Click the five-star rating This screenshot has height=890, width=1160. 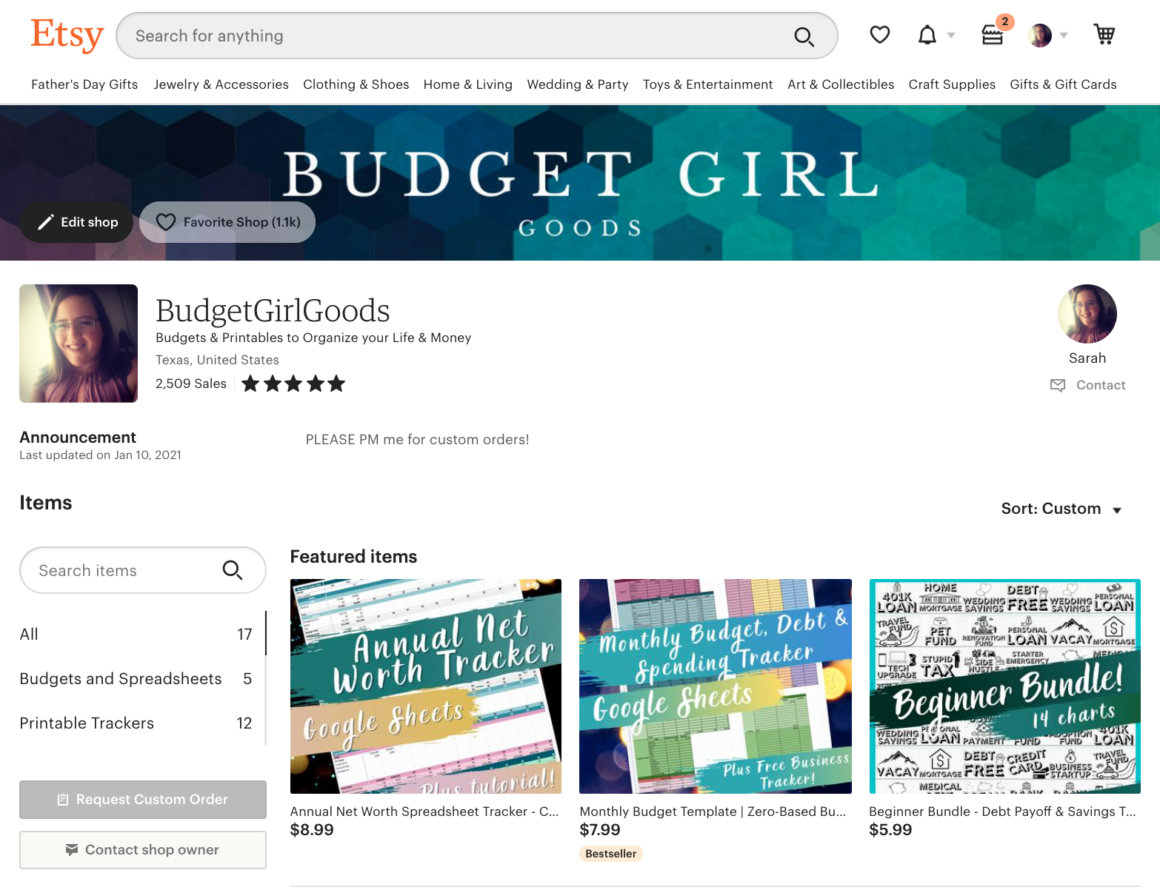(294, 383)
